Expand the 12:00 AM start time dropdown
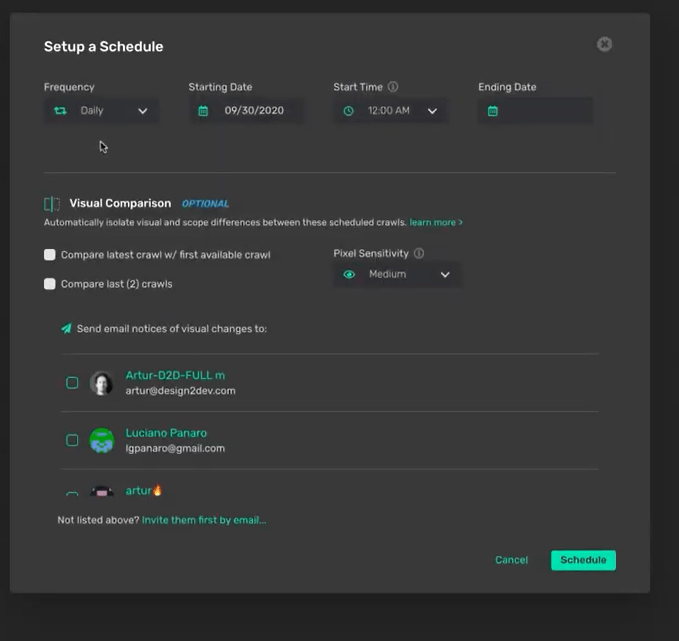The width and height of the screenshot is (679, 641). click(391, 111)
